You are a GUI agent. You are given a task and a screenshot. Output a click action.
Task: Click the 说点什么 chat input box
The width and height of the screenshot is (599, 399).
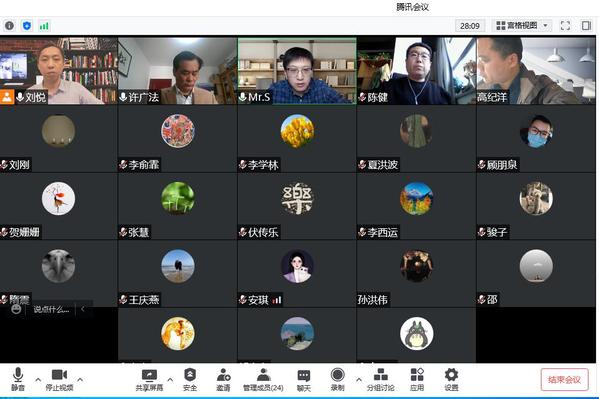[x=51, y=309]
